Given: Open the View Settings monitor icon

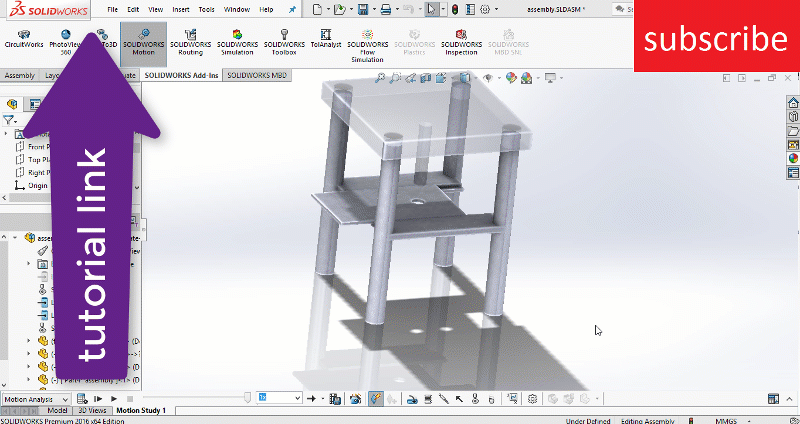Looking at the screenshot, I should (550, 78).
